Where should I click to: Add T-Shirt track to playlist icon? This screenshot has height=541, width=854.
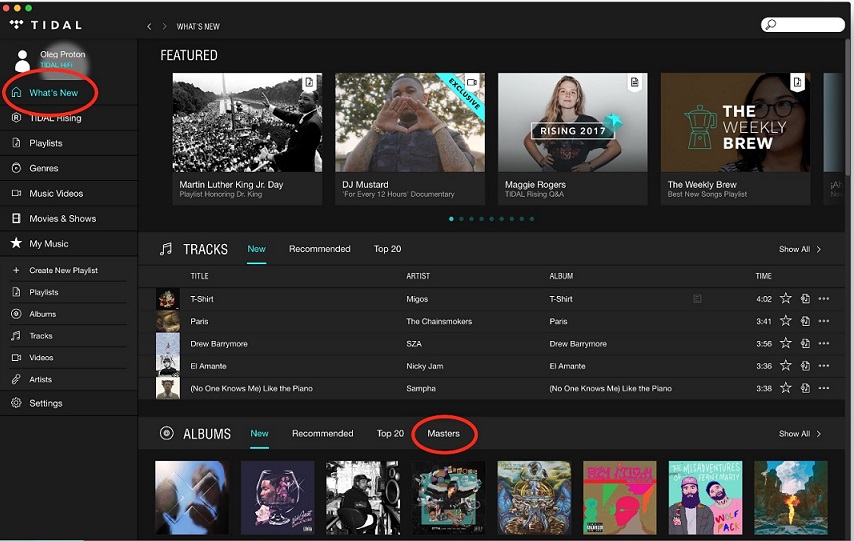tap(806, 299)
